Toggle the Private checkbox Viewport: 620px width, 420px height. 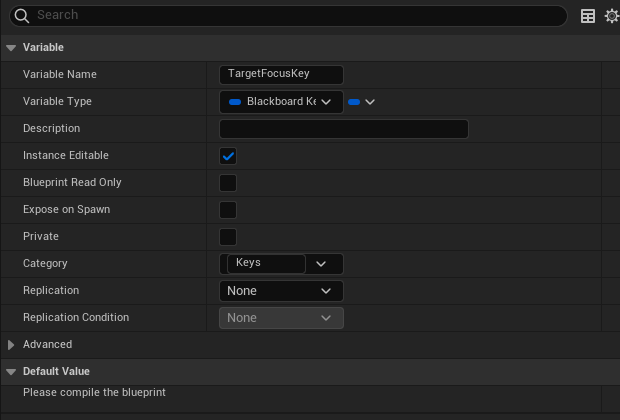click(x=228, y=237)
